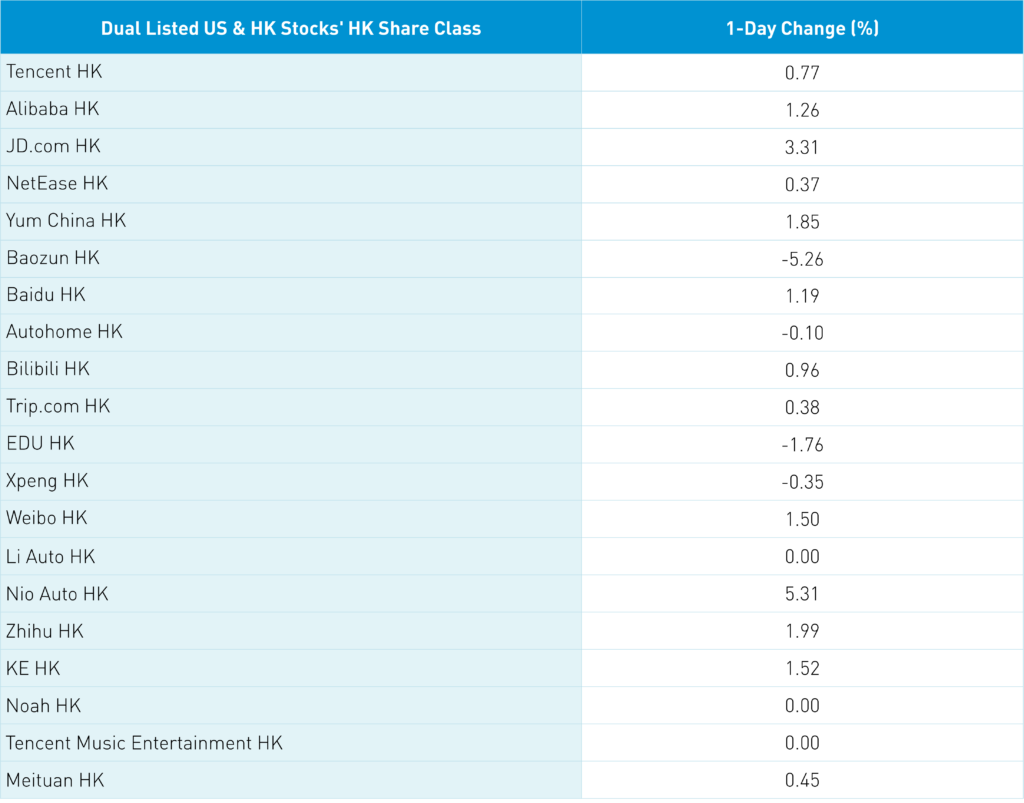Select the Trip.com HK cell
Image resolution: width=1024 pixels, height=803 pixels.
click(58, 407)
